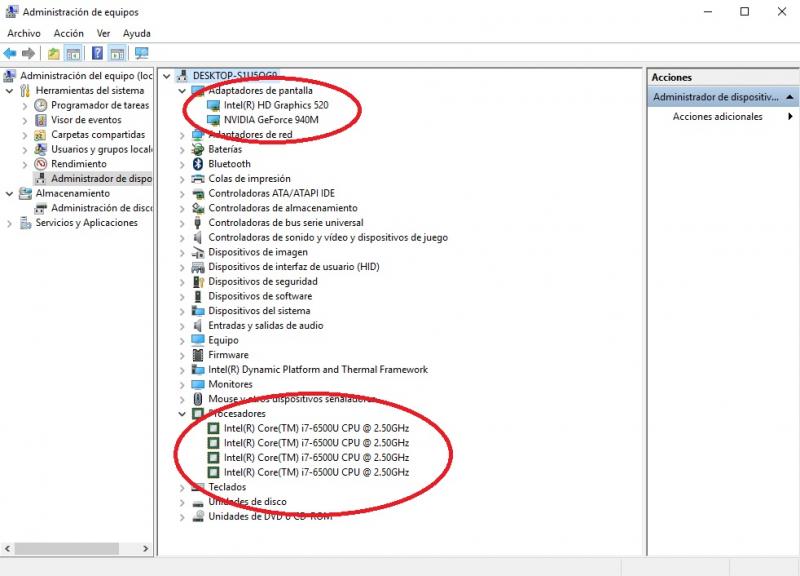The image size is (800, 576).
Task: Click the Rendimiento gauge icon
Action: coord(41,164)
